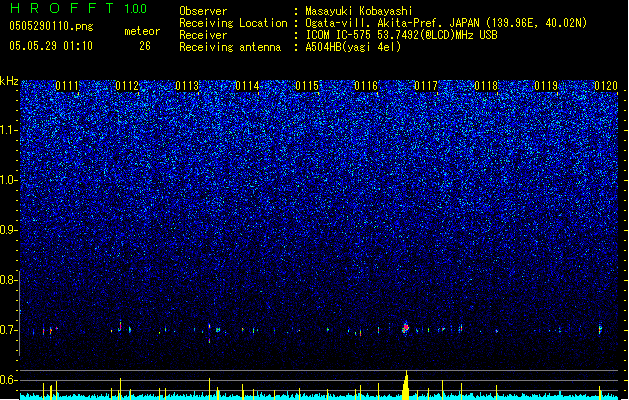Click the meteor label
This screenshot has width=629, height=400.
pos(142,31)
